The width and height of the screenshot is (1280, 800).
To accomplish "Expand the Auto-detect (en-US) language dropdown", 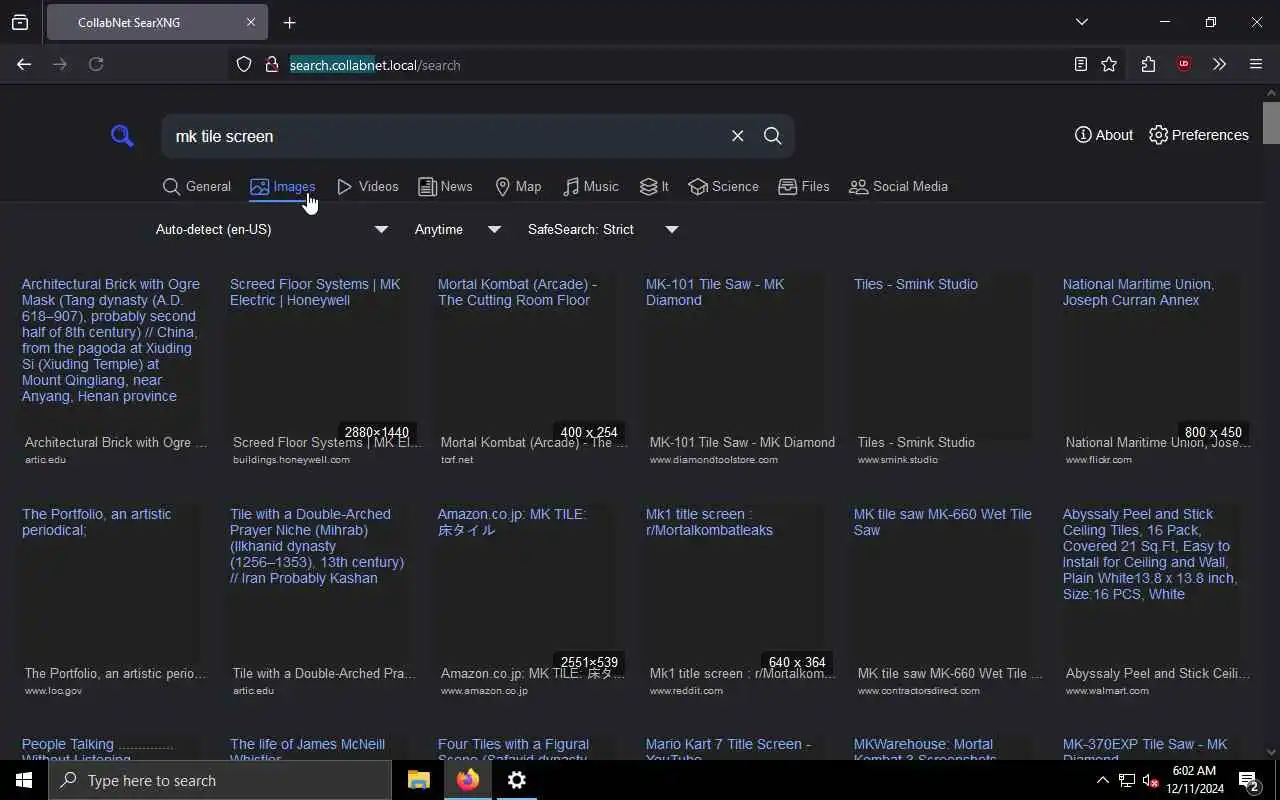I will tap(270, 229).
